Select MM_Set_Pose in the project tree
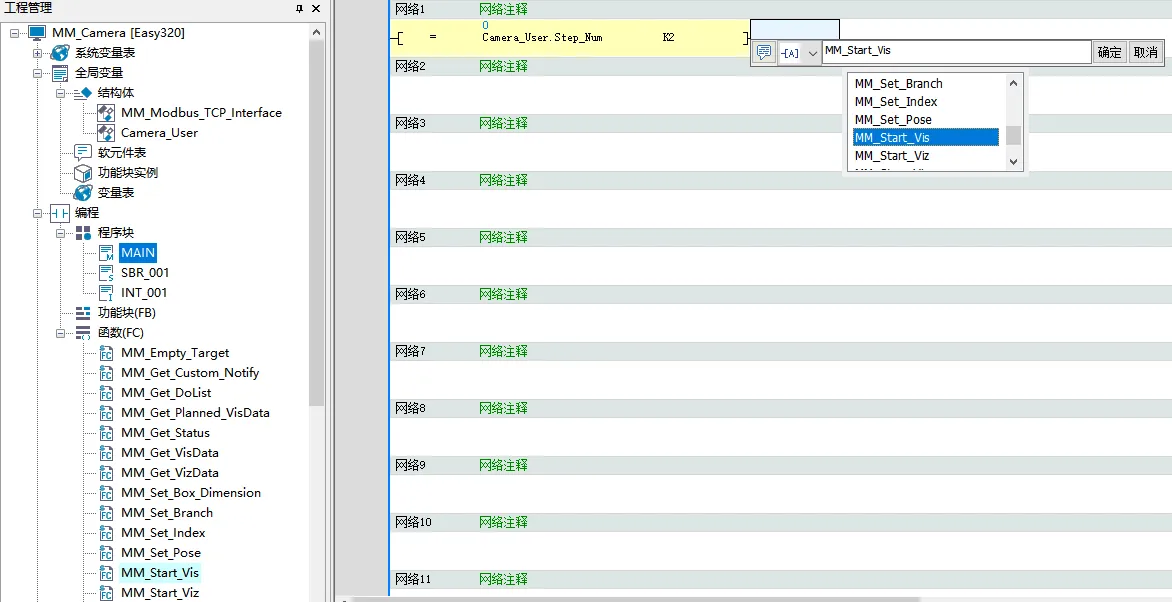1172x602 pixels. (161, 553)
